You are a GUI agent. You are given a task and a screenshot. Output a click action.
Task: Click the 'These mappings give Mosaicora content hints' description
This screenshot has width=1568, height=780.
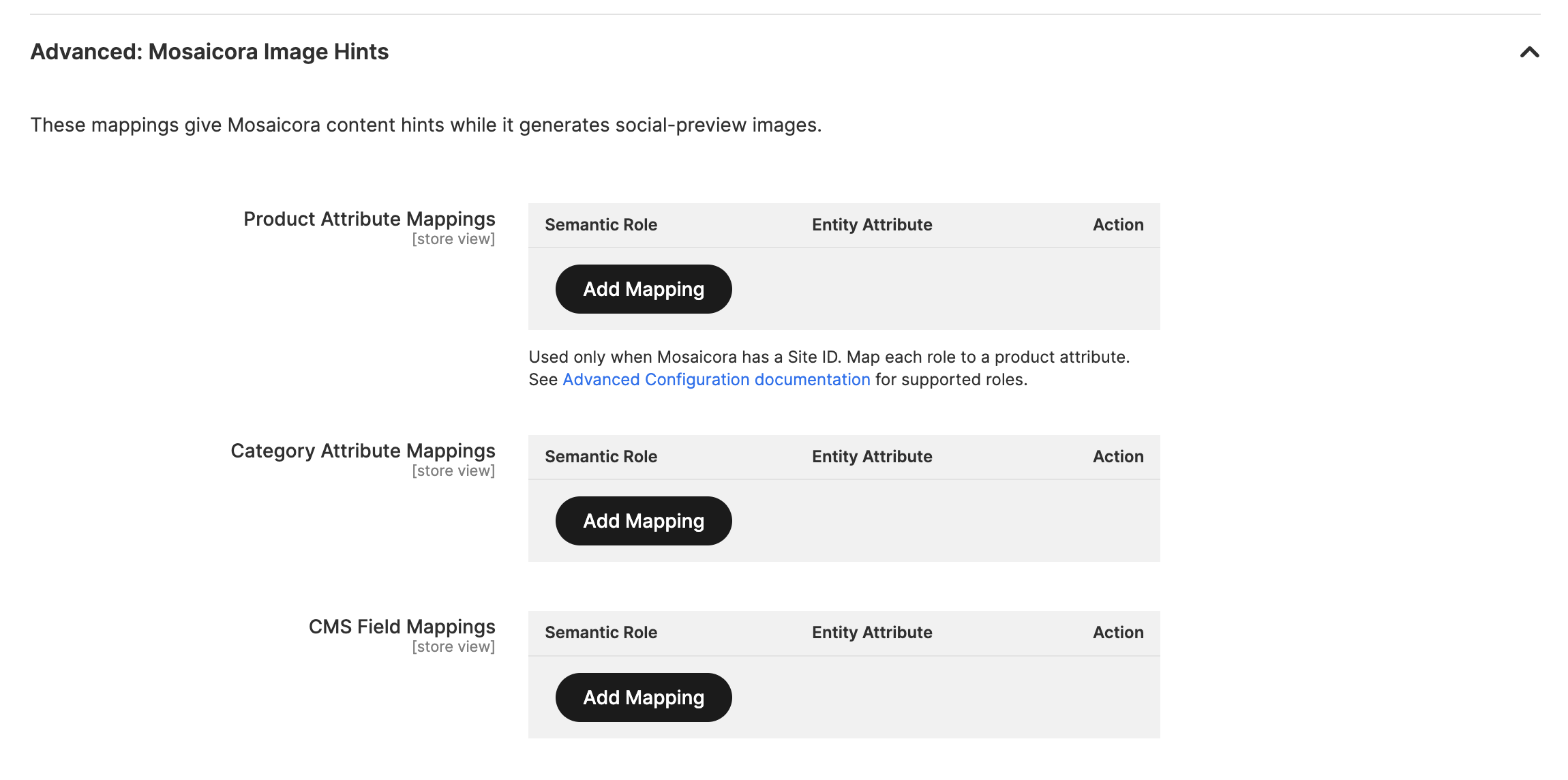[426, 125]
